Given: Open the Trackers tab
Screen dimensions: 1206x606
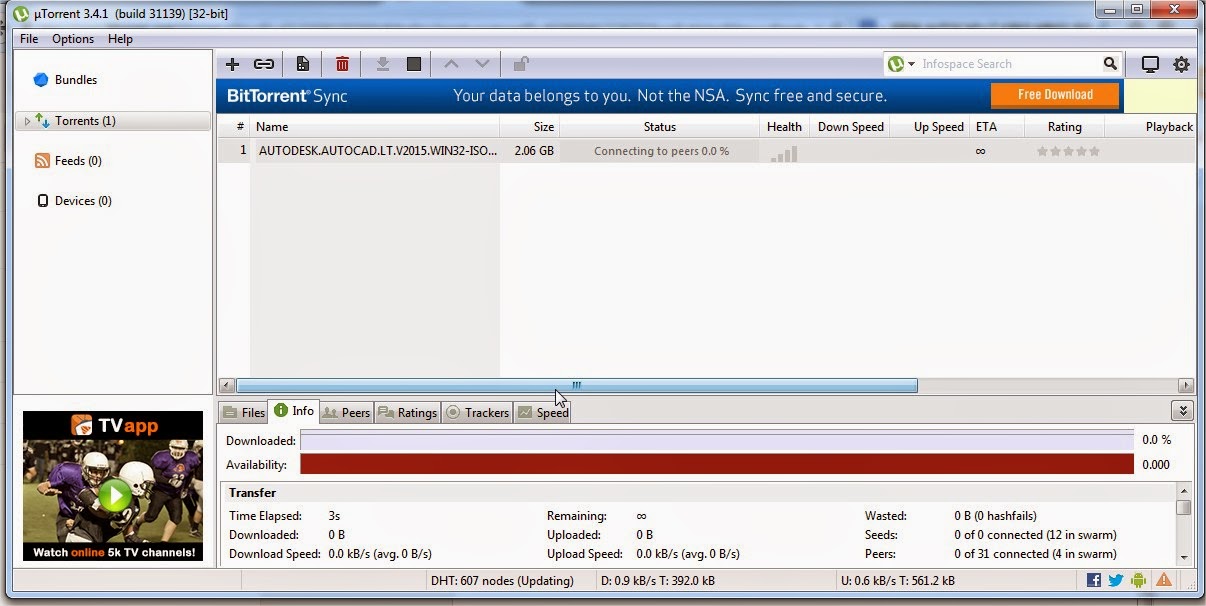Looking at the screenshot, I should click(477, 412).
